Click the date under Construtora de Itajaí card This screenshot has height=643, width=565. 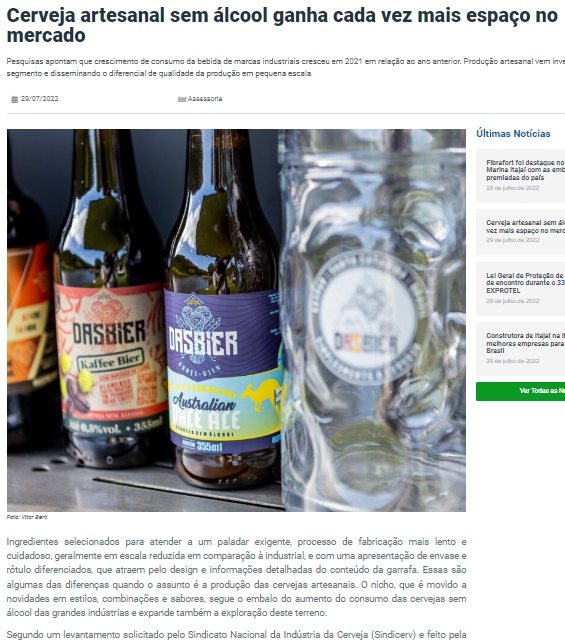click(x=513, y=361)
